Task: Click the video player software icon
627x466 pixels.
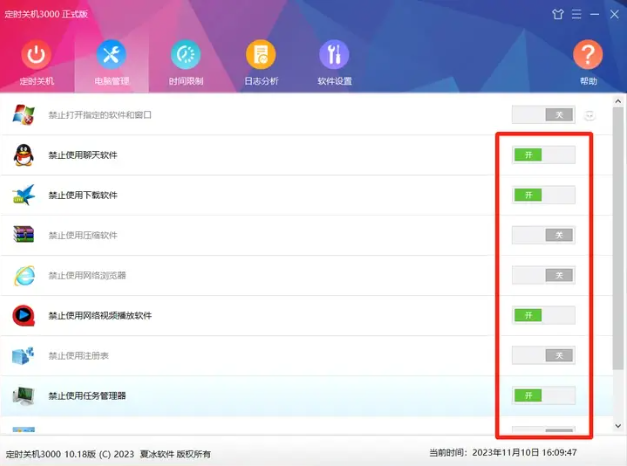Action: click(x=24, y=315)
